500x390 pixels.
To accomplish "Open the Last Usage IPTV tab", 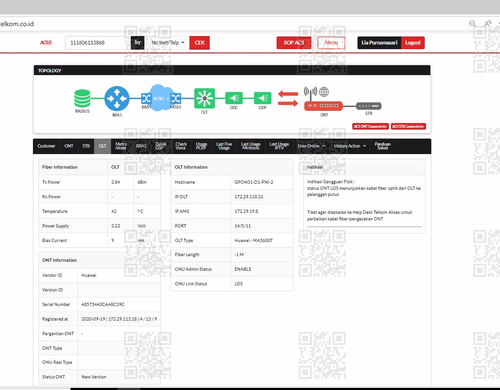I will pos(279,146).
